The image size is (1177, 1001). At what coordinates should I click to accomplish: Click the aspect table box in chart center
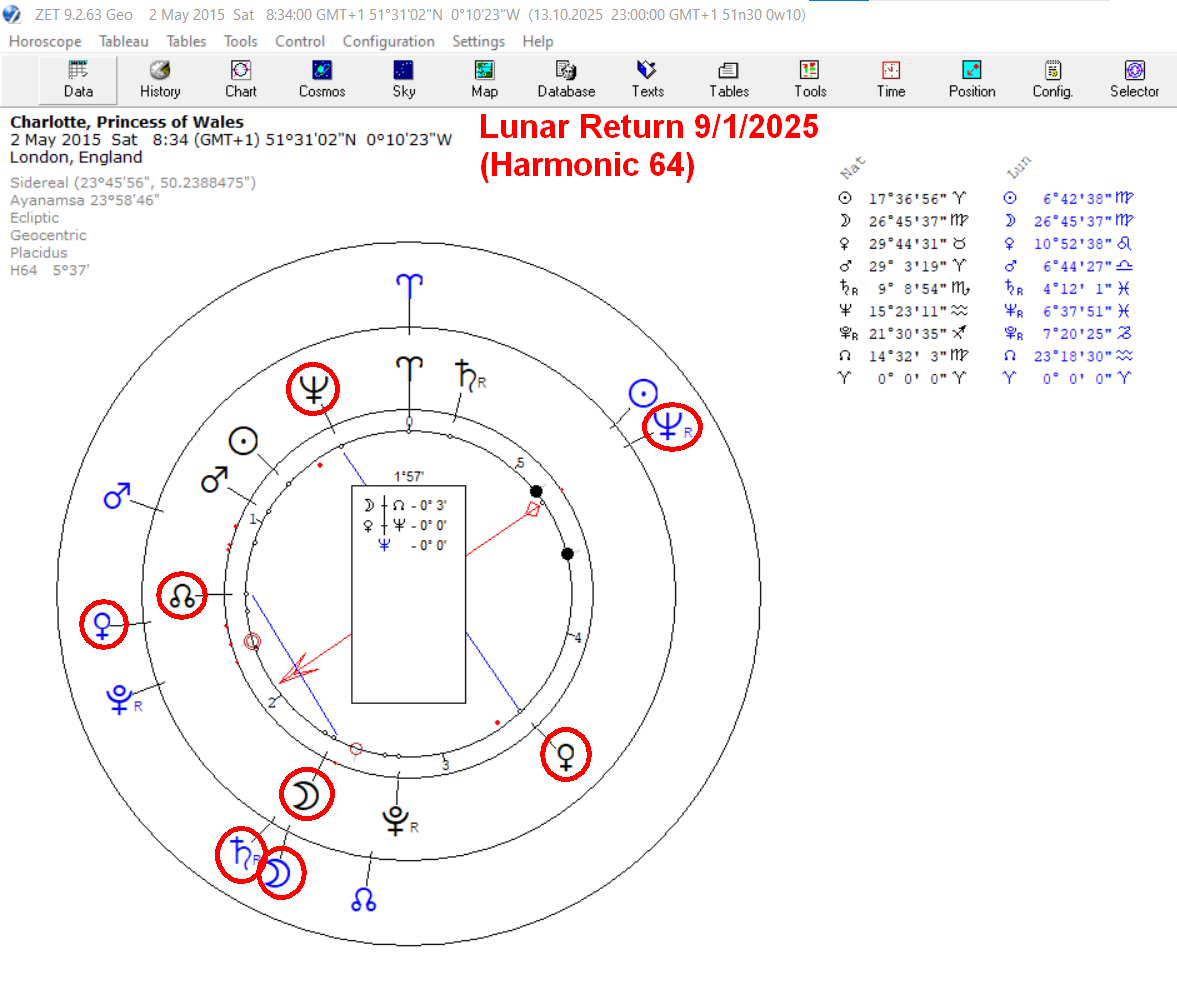[x=408, y=594]
